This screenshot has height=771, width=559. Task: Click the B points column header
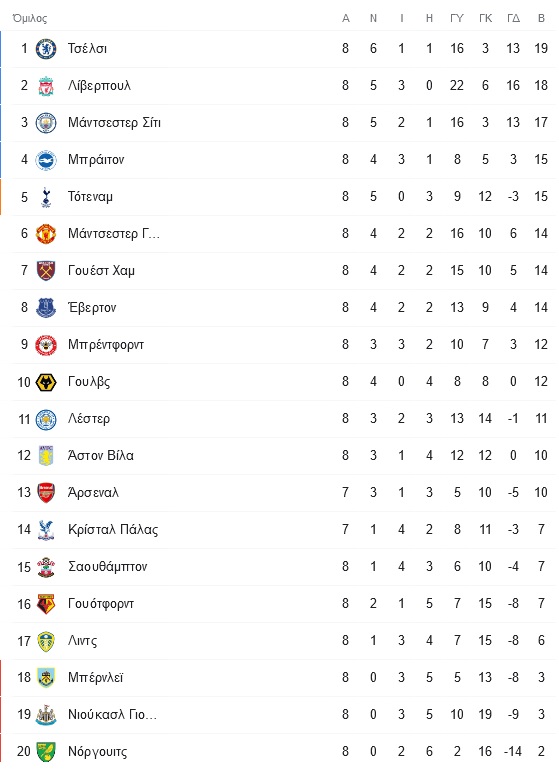(541, 18)
